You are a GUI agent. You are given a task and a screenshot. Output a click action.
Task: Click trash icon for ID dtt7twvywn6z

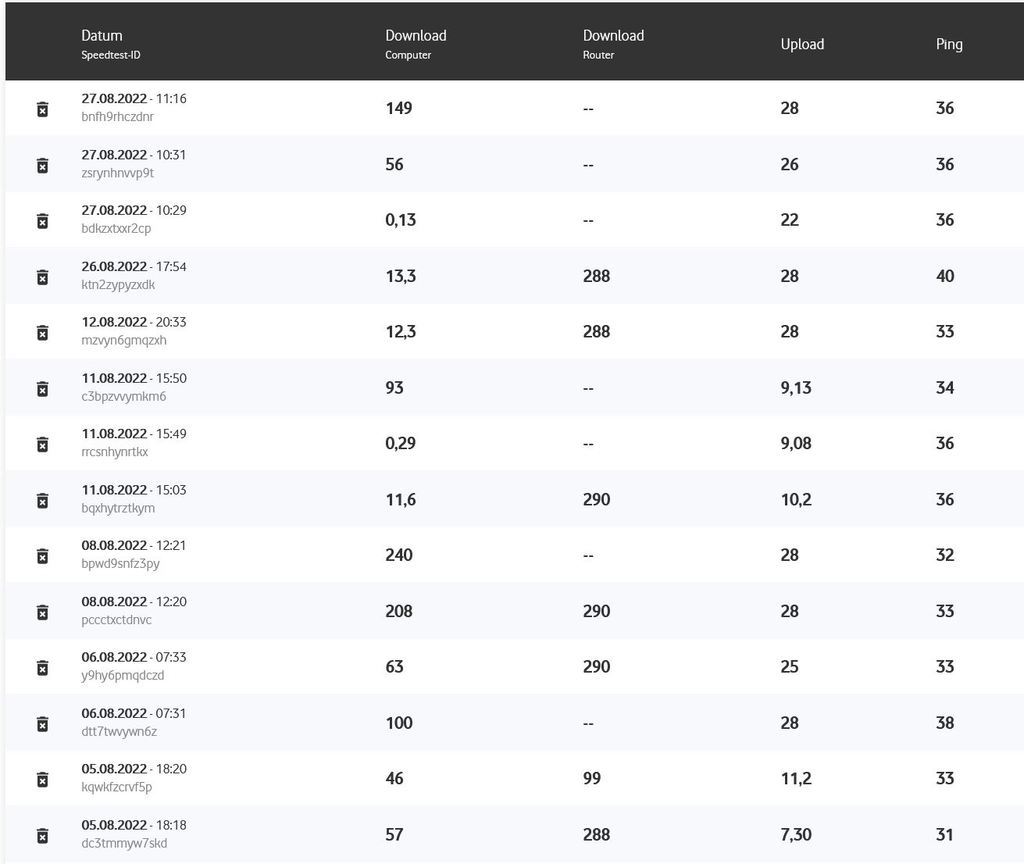click(x=42, y=723)
